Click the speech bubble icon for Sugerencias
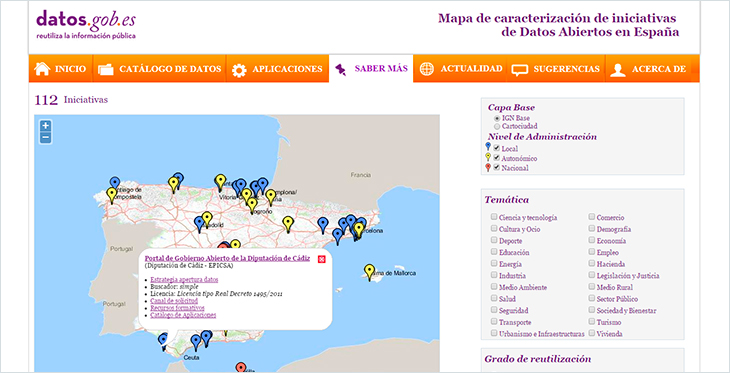The image size is (730, 373). coord(520,70)
